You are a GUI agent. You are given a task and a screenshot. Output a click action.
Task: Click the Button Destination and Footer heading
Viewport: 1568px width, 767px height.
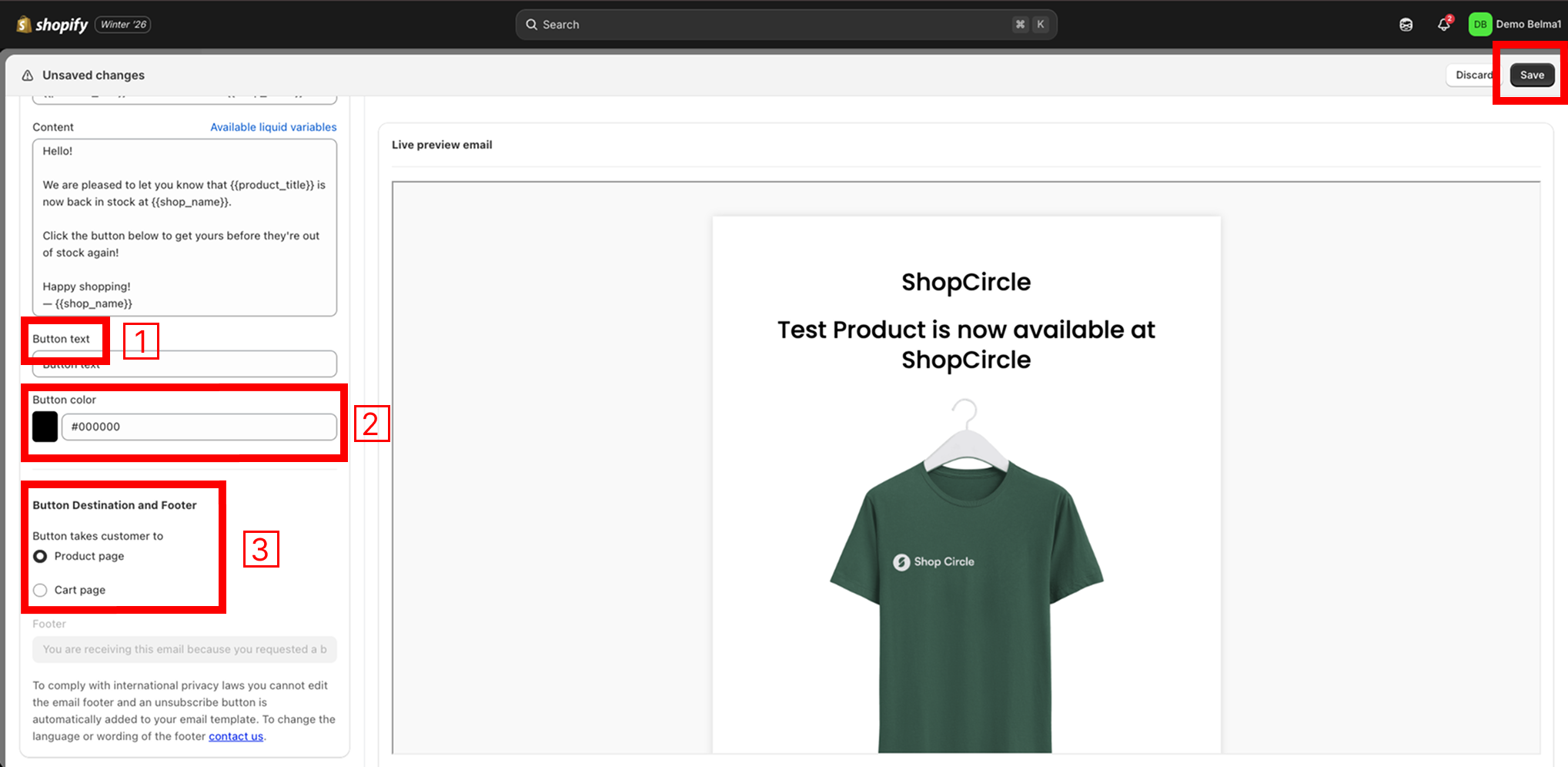tap(115, 505)
